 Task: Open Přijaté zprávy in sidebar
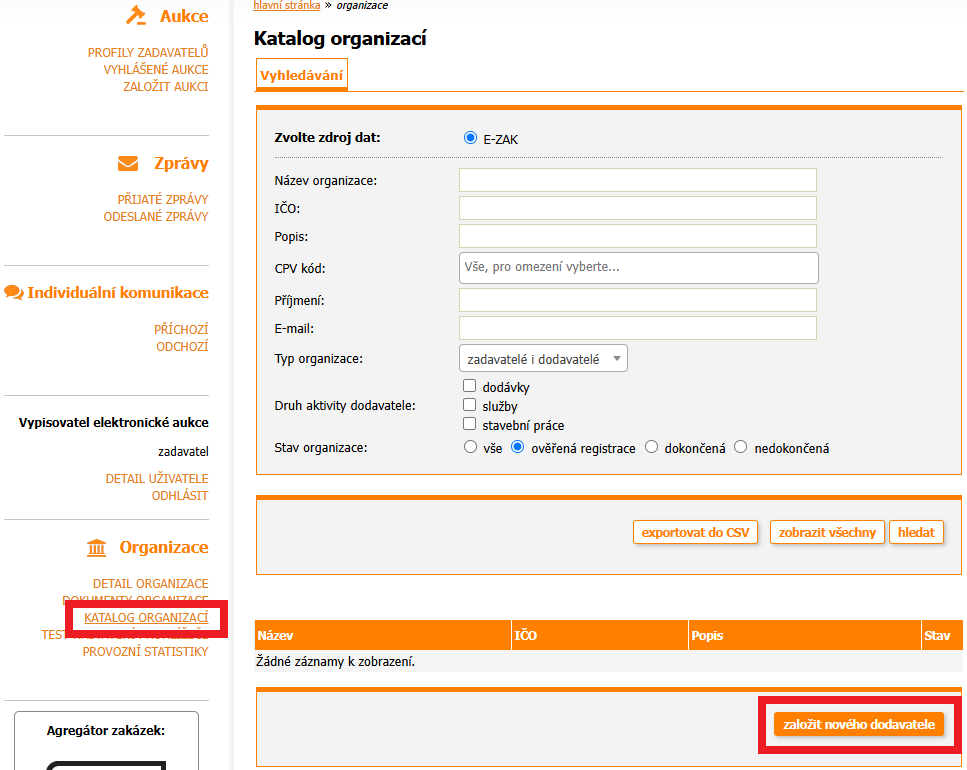pyautogui.click(x=163, y=200)
